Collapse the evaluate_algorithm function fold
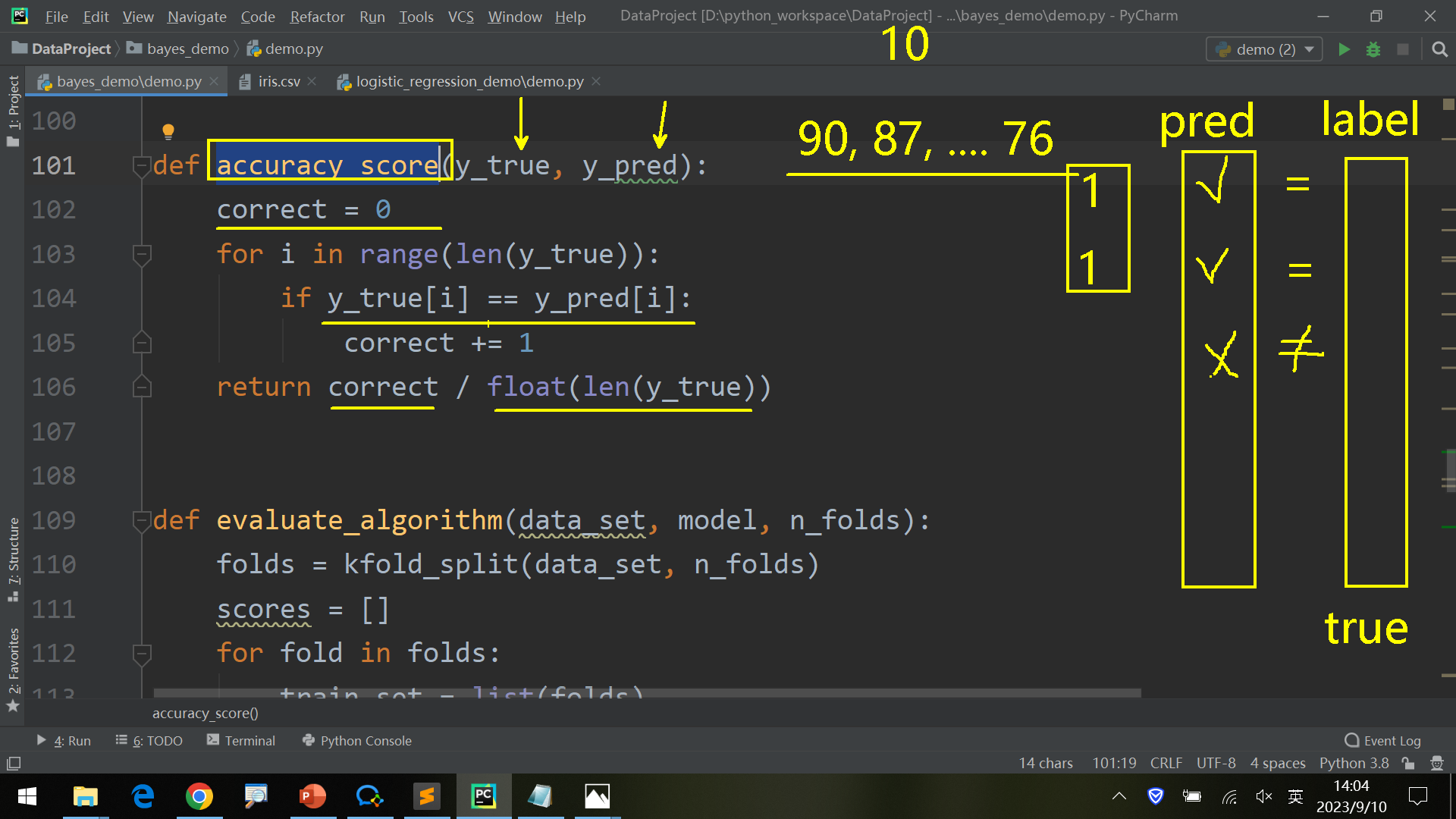1456x819 pixels. click(142, 520)
